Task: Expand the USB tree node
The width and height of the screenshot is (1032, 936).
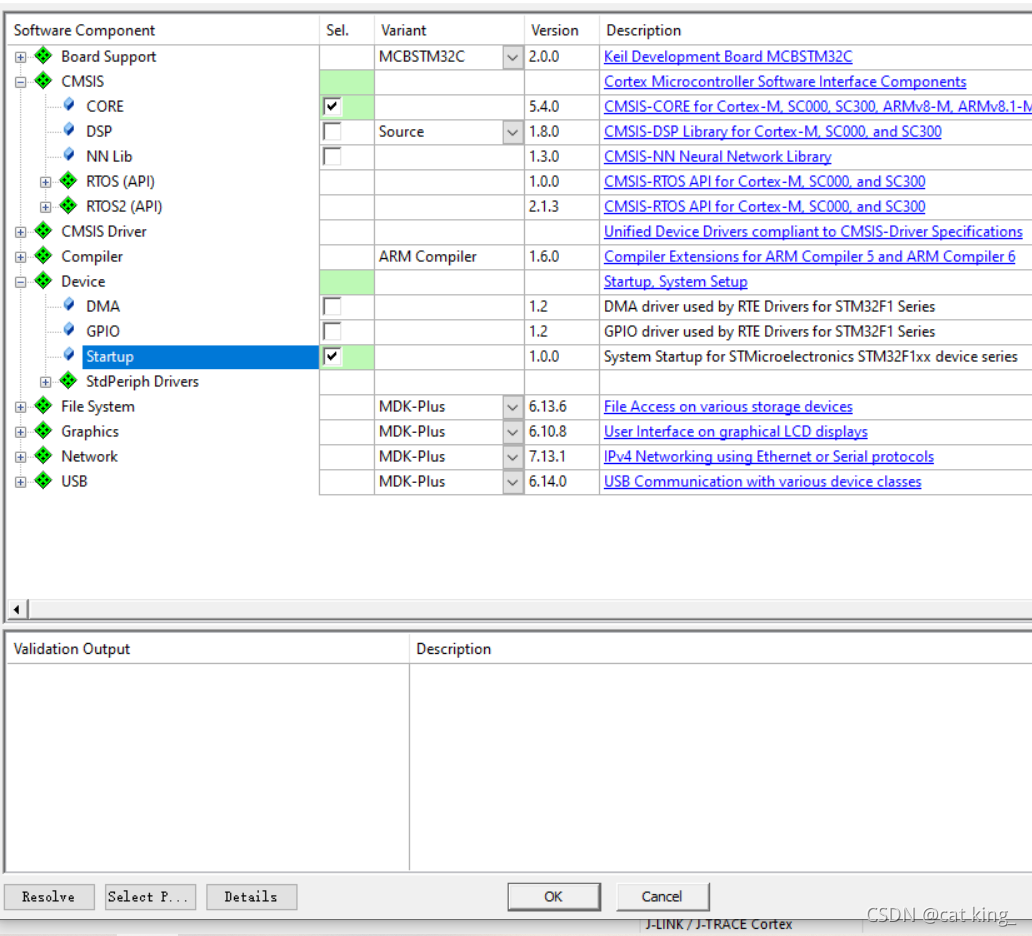Action: coord(20,482)
